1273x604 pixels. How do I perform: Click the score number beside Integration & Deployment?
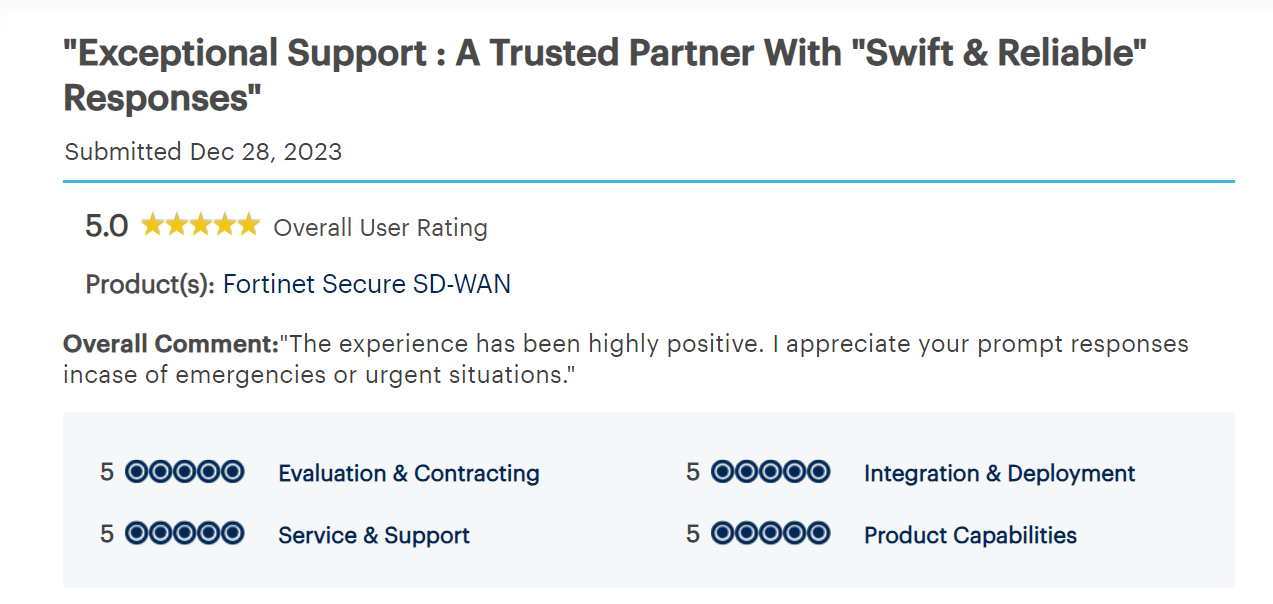click(x=693, y=472)
